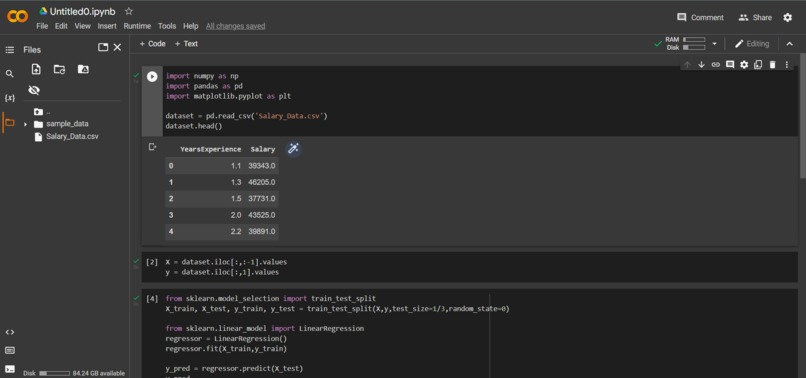
Task: Check disk usage bar in Files panel
Action: point(54,373)
